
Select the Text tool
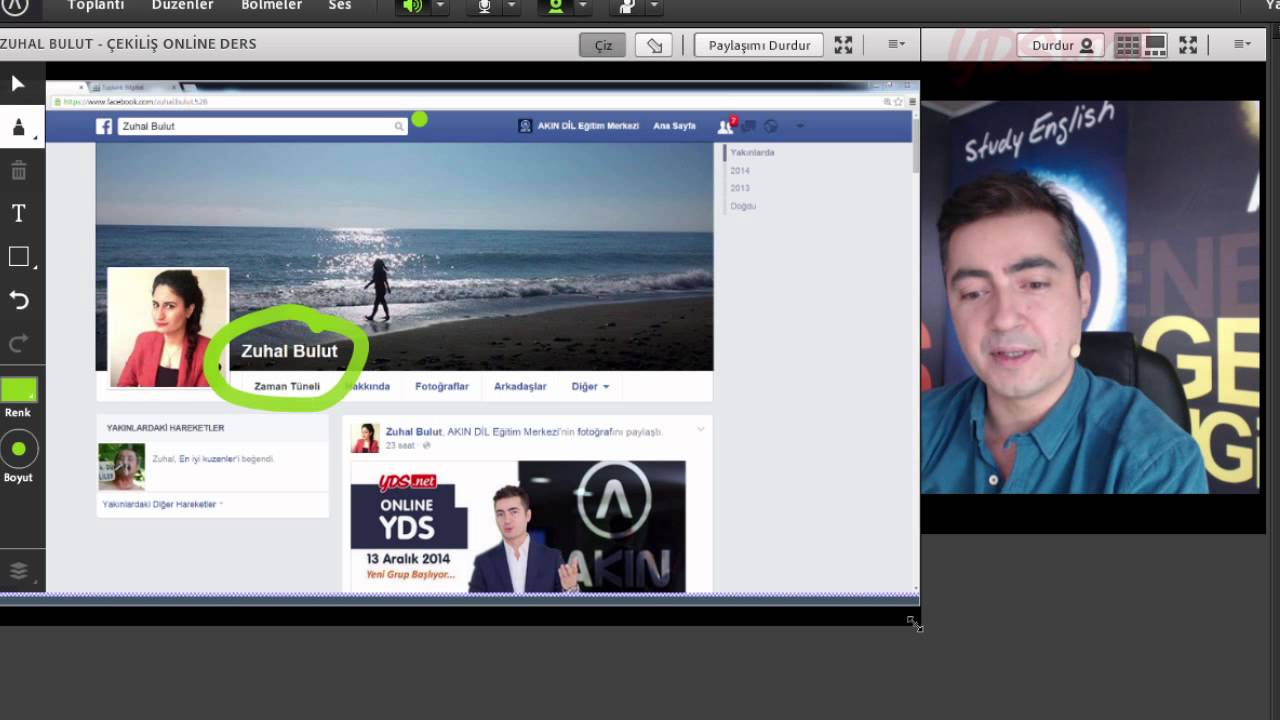click(19, 213)
